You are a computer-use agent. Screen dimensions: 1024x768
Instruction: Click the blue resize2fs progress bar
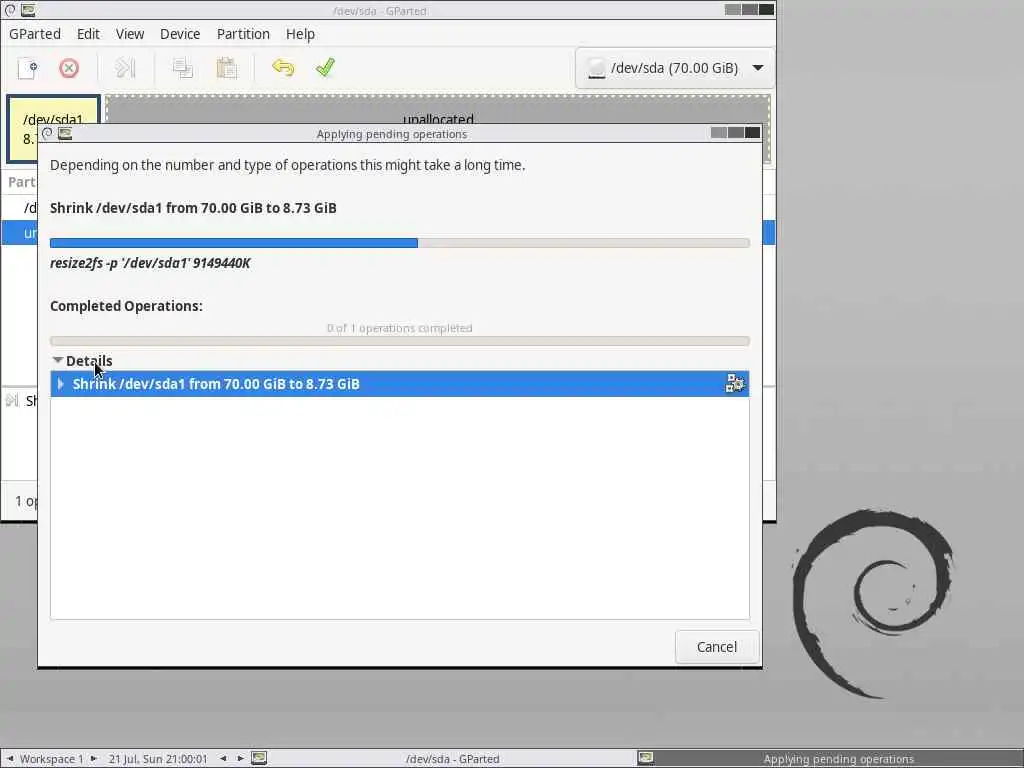(400, 243)
